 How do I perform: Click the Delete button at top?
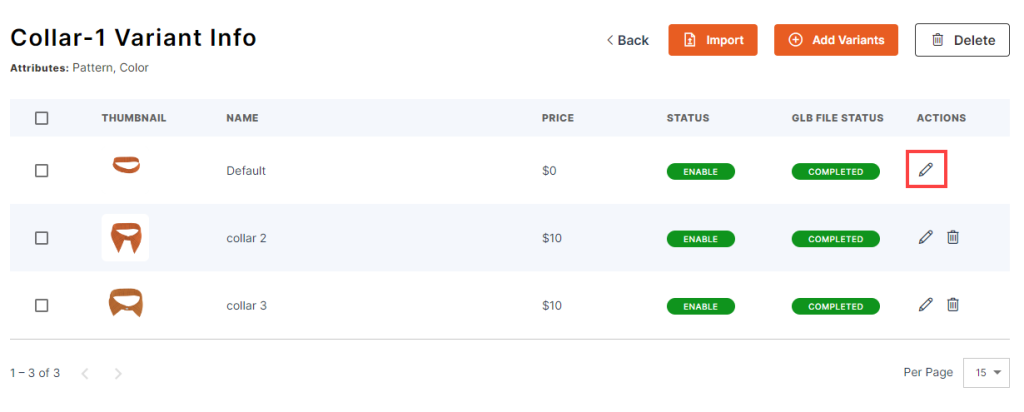click(x=962, y=40)
